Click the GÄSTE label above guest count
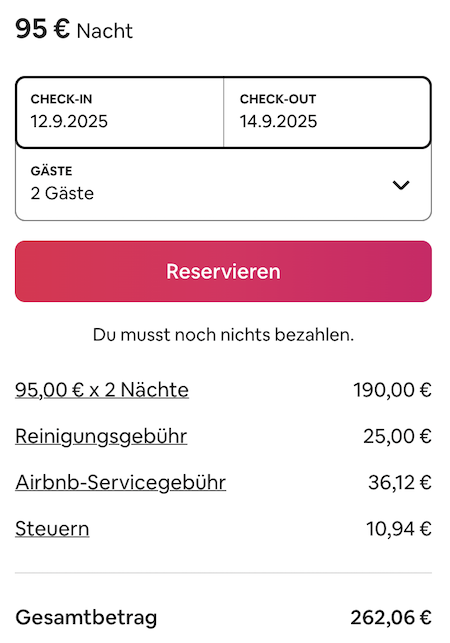 point(51,171)
